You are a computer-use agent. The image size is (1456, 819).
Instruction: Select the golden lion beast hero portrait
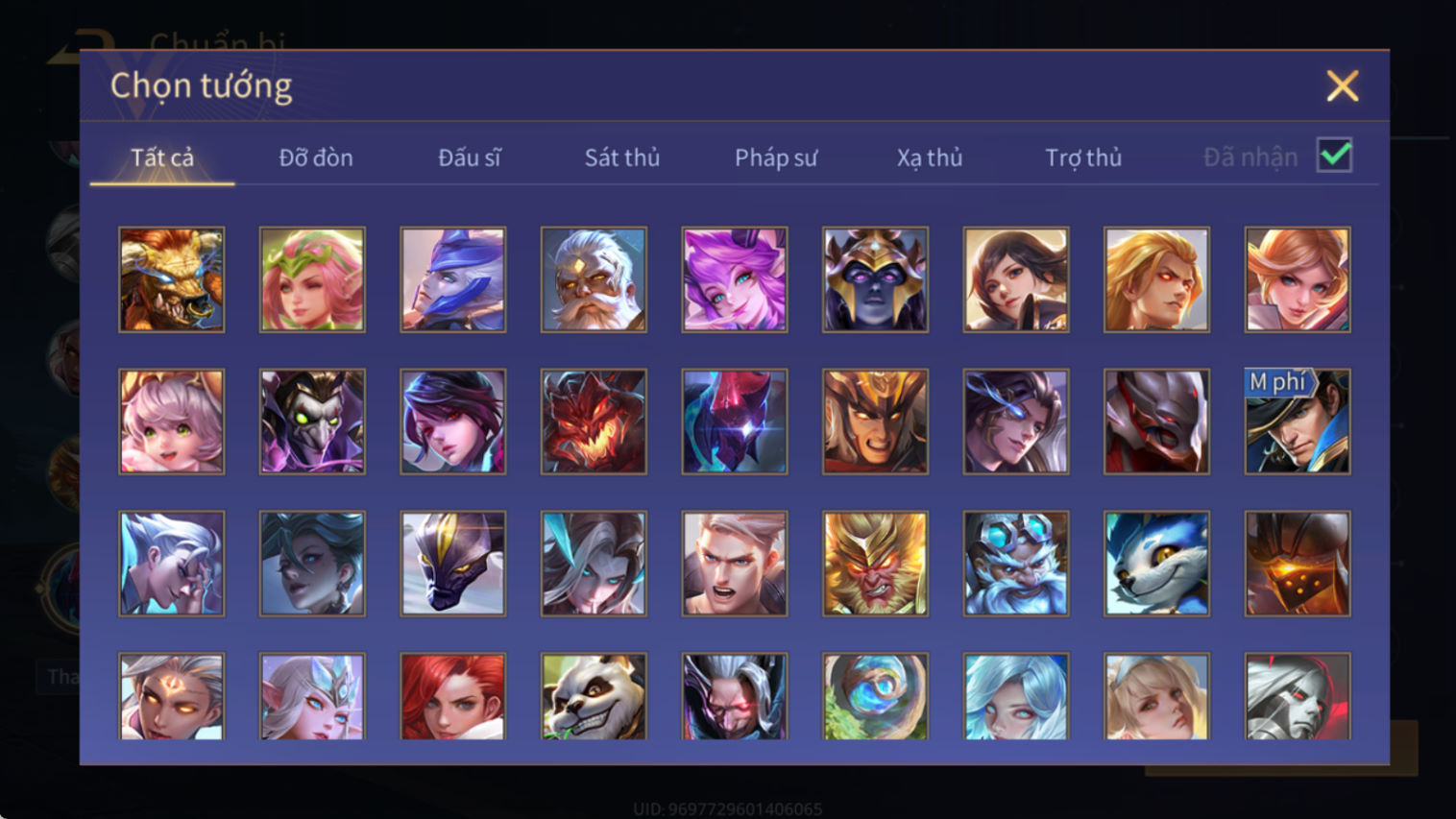tap(171, 279)
